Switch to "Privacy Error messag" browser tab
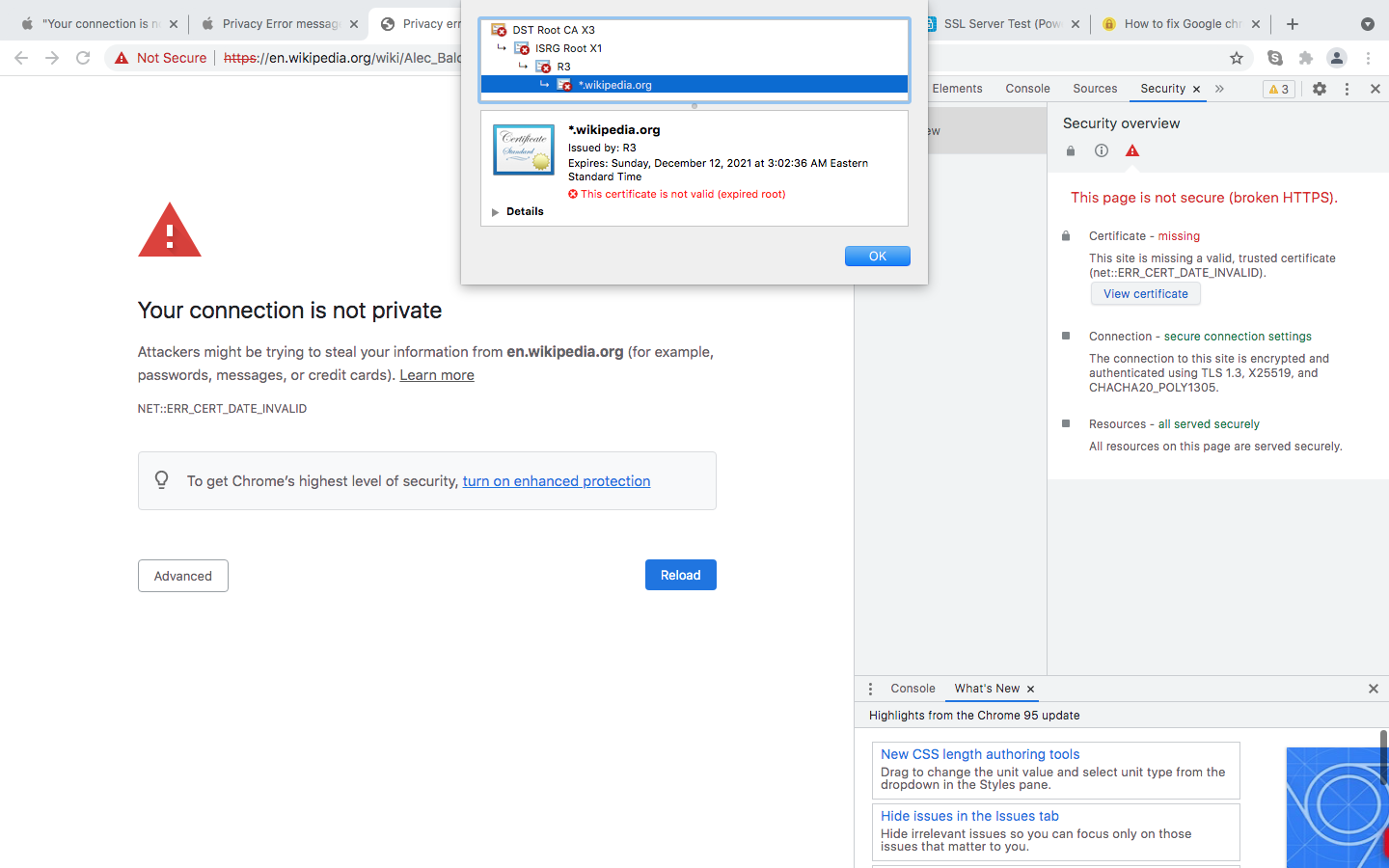Image resolution: width=1389 pixels, height=868 pixels. click(x=280, y=24)
